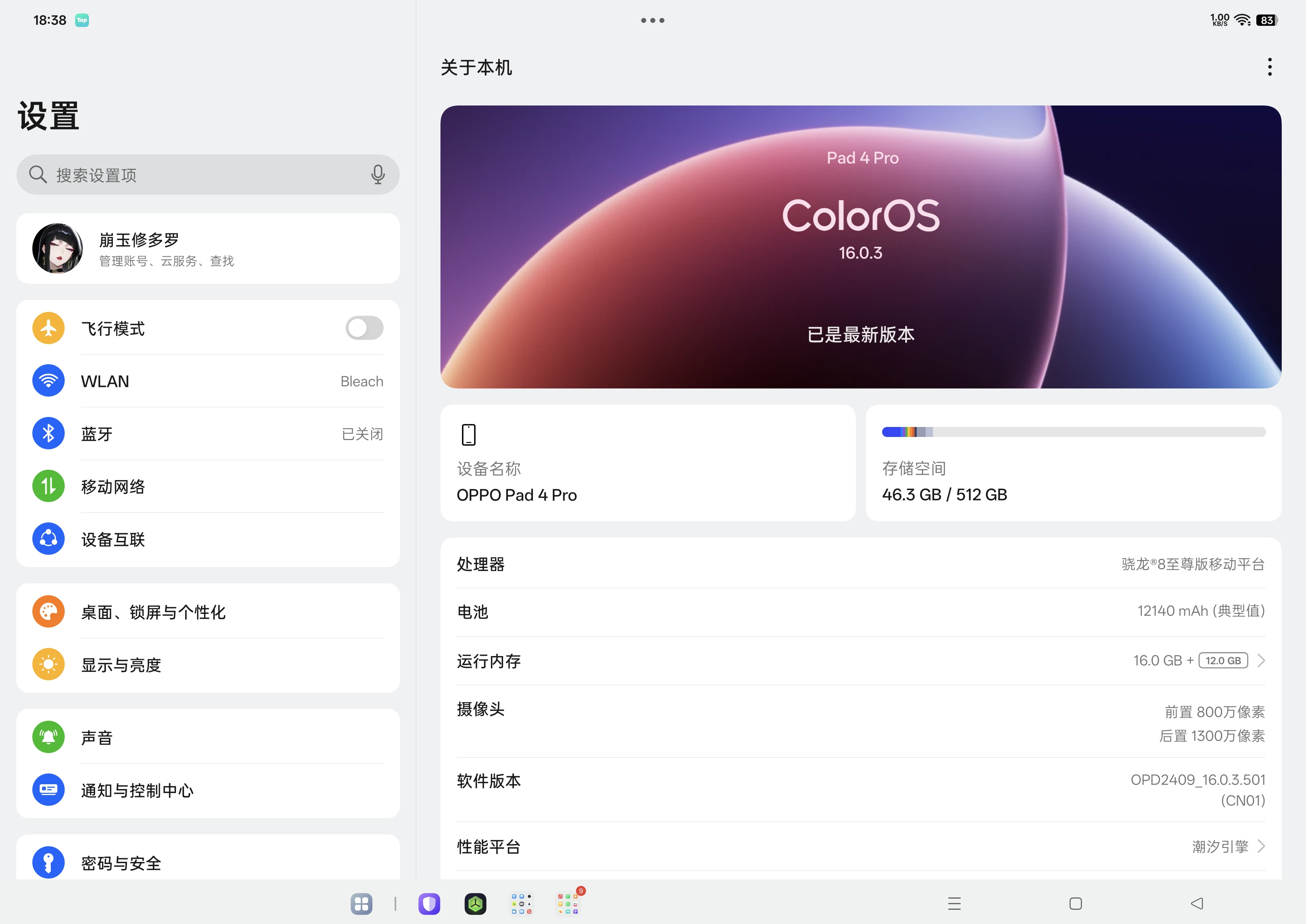Viewport: 1306px width, 924px height.
Task: Open 移动网络 settings
Action: [208, 487]
